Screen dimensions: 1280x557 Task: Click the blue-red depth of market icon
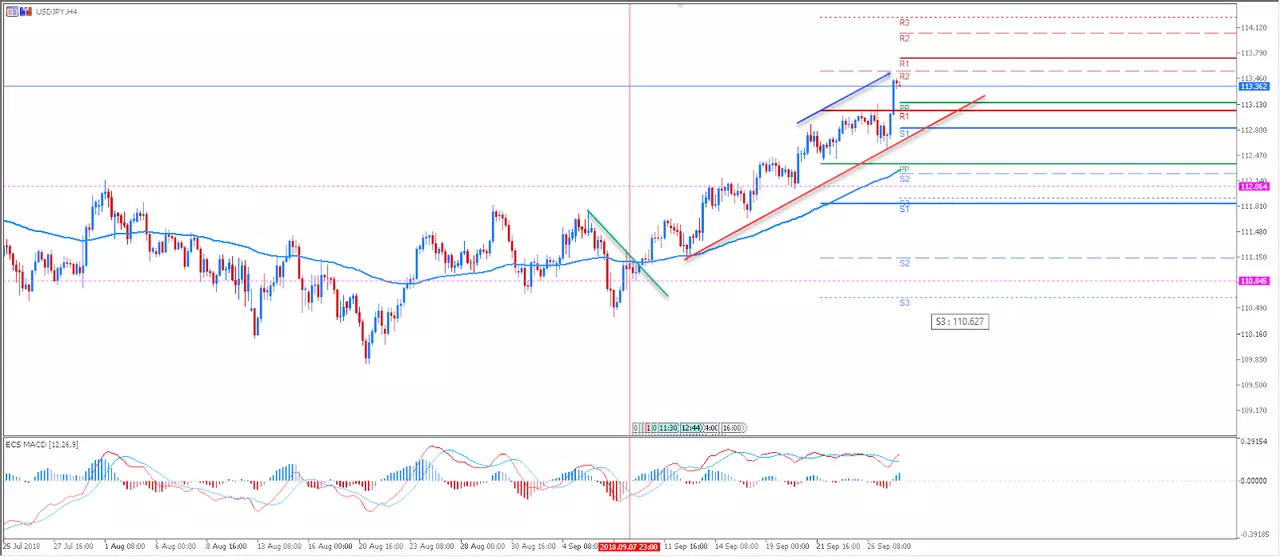tap(26, 11)
